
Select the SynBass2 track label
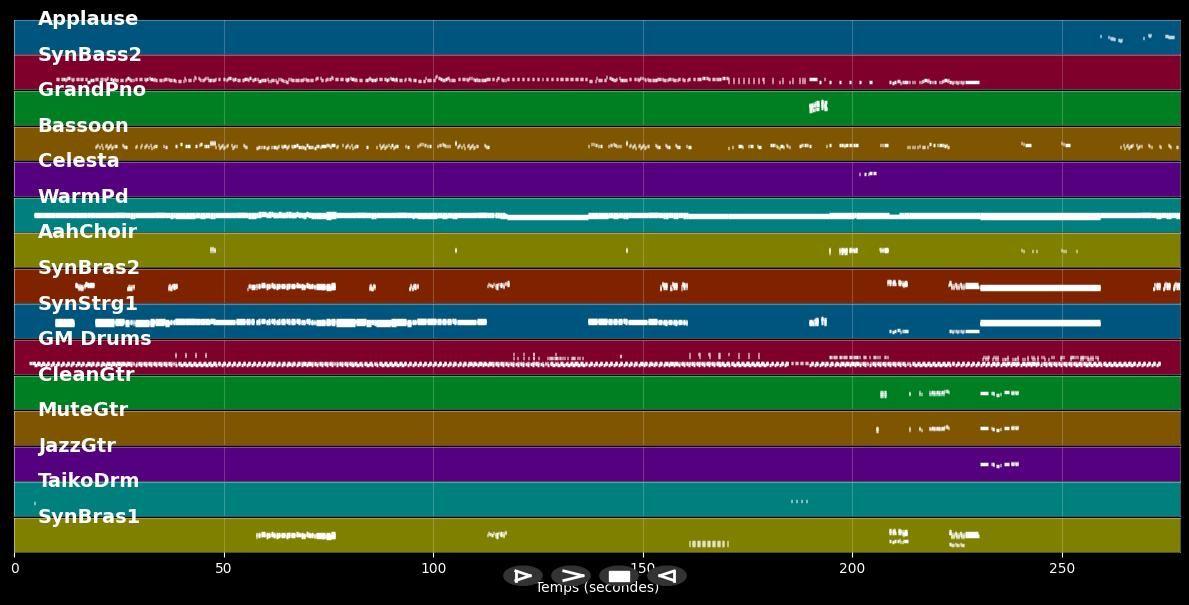click(x=90, y=55)
